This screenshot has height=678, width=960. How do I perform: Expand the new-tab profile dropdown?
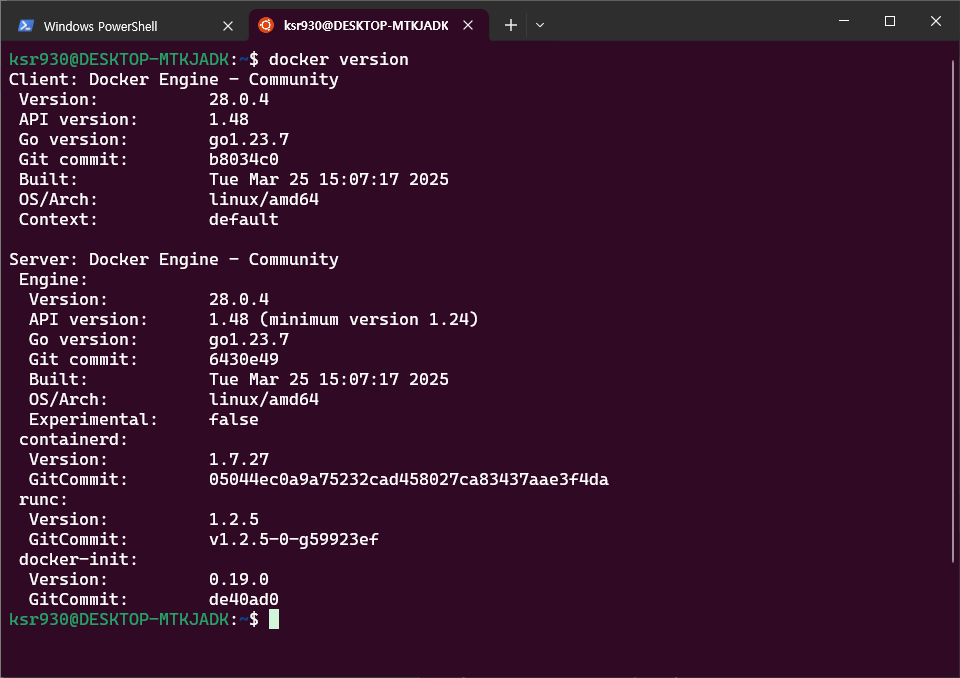[539, 25]
